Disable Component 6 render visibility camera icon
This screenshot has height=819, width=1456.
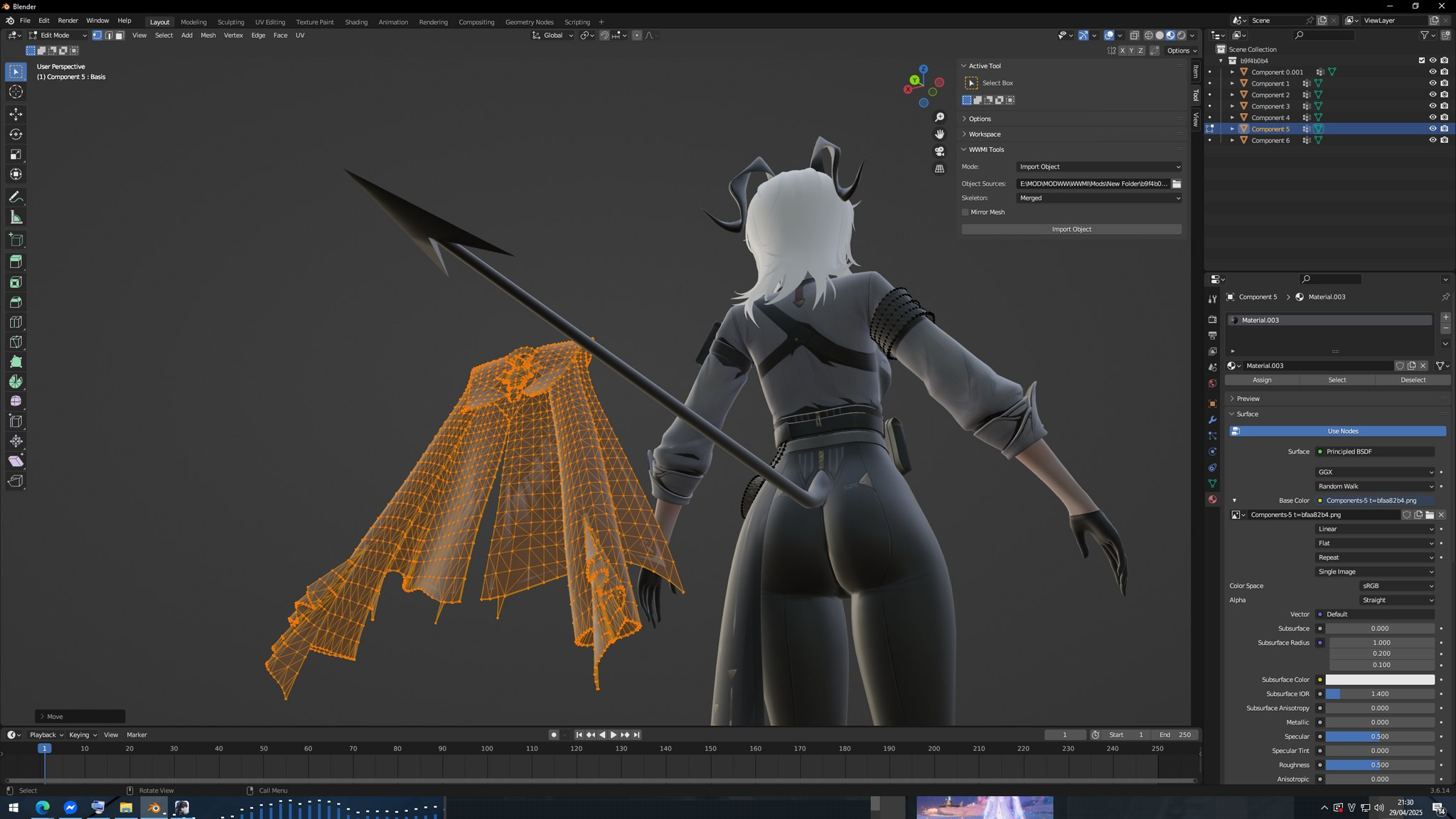[x=1445, y=140]
